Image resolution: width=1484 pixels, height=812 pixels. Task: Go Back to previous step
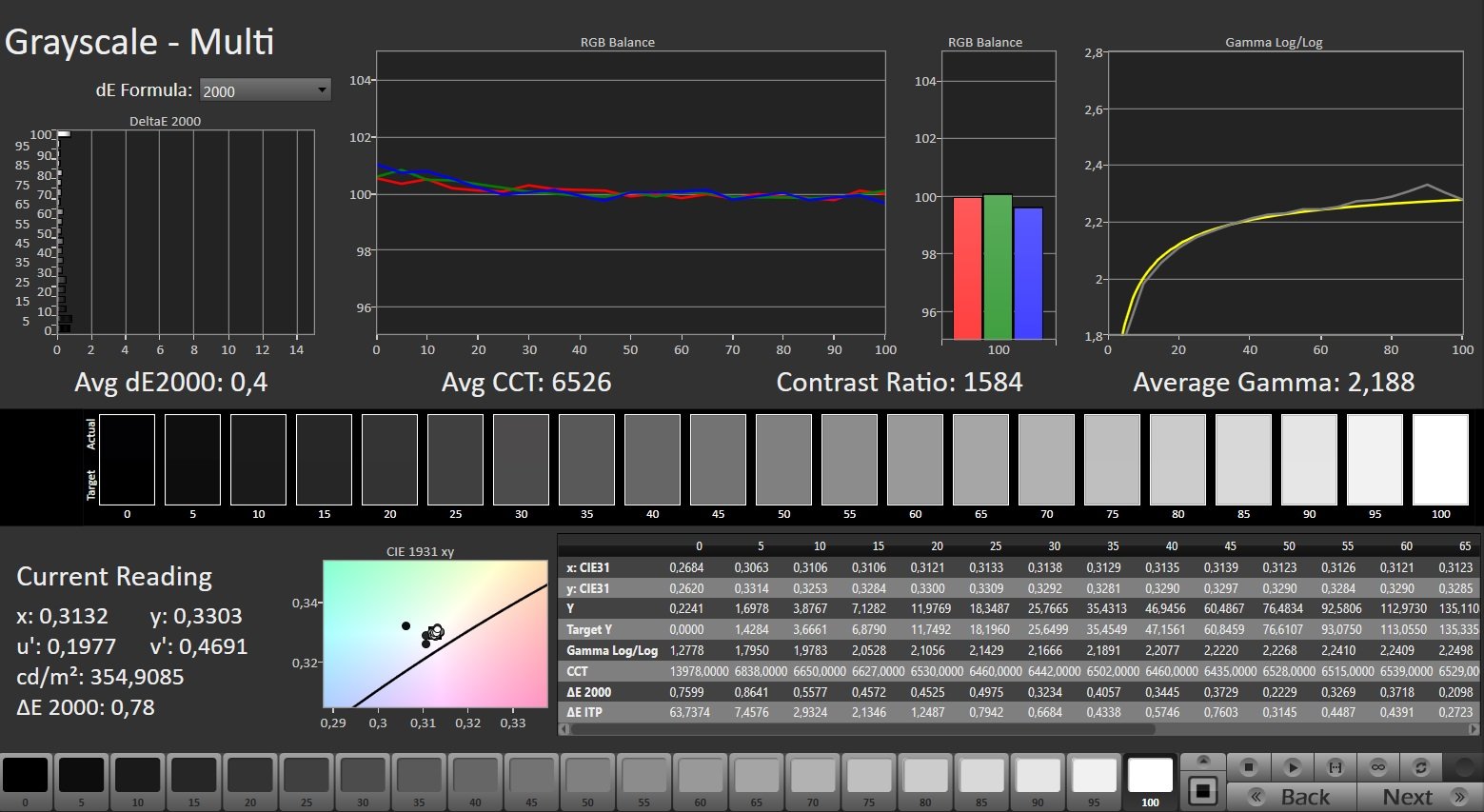(x=1292, y=797)
